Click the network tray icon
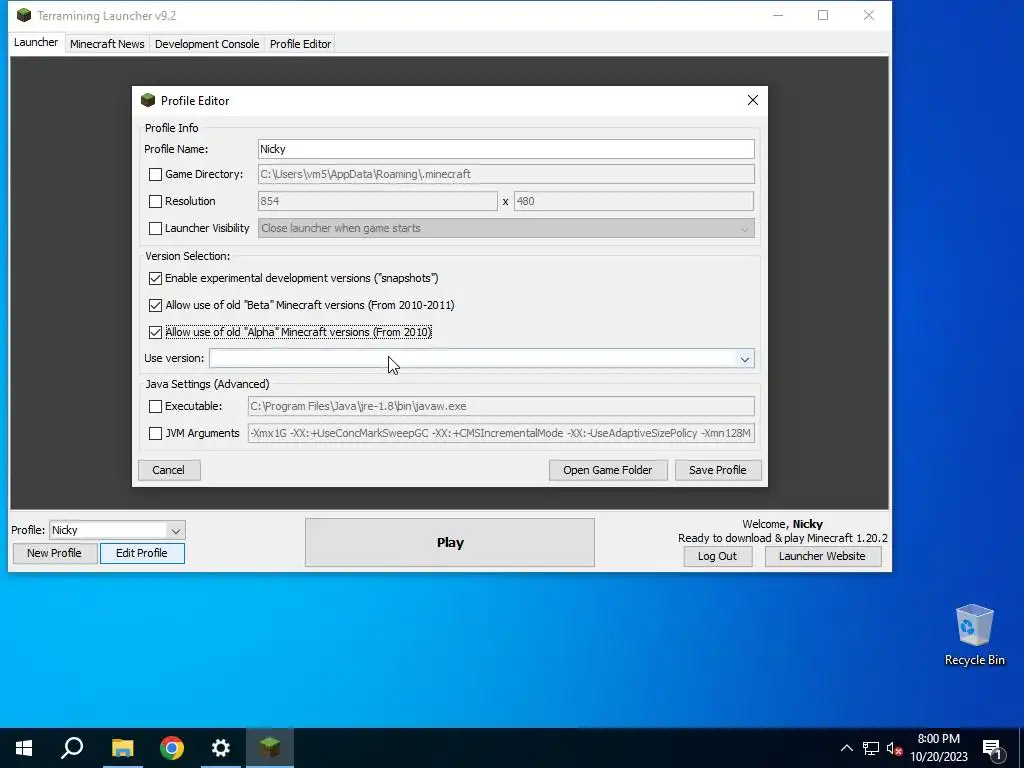This screenshot has height=768, width=1024. click(871, 748)
